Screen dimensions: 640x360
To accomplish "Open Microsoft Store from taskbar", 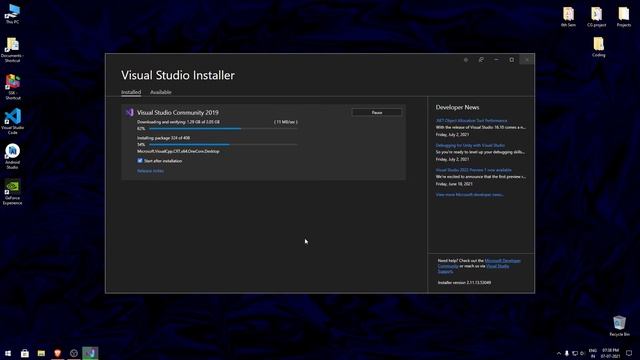I will [24, 353].
